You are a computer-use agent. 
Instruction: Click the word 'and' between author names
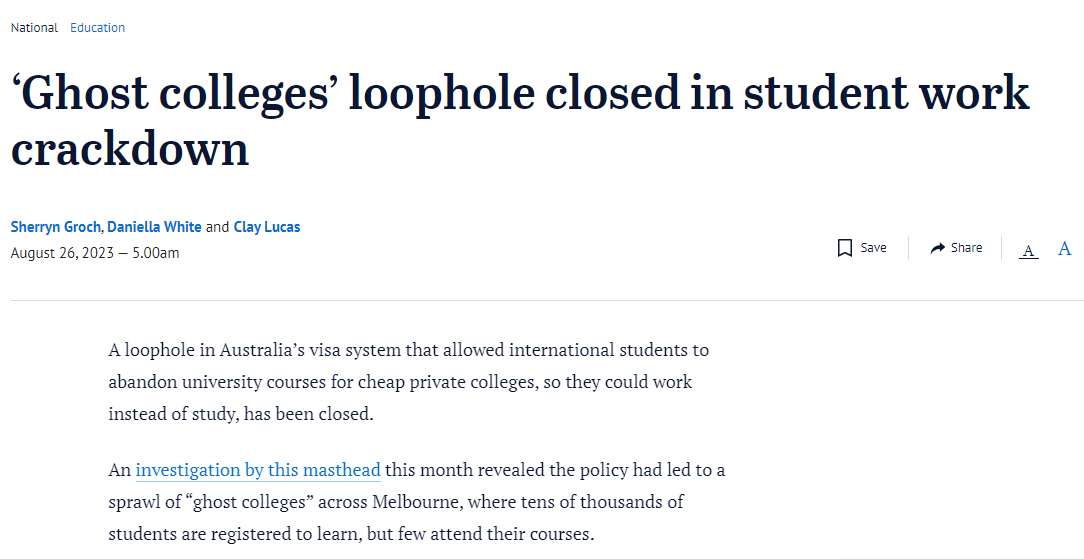point(217,227)
